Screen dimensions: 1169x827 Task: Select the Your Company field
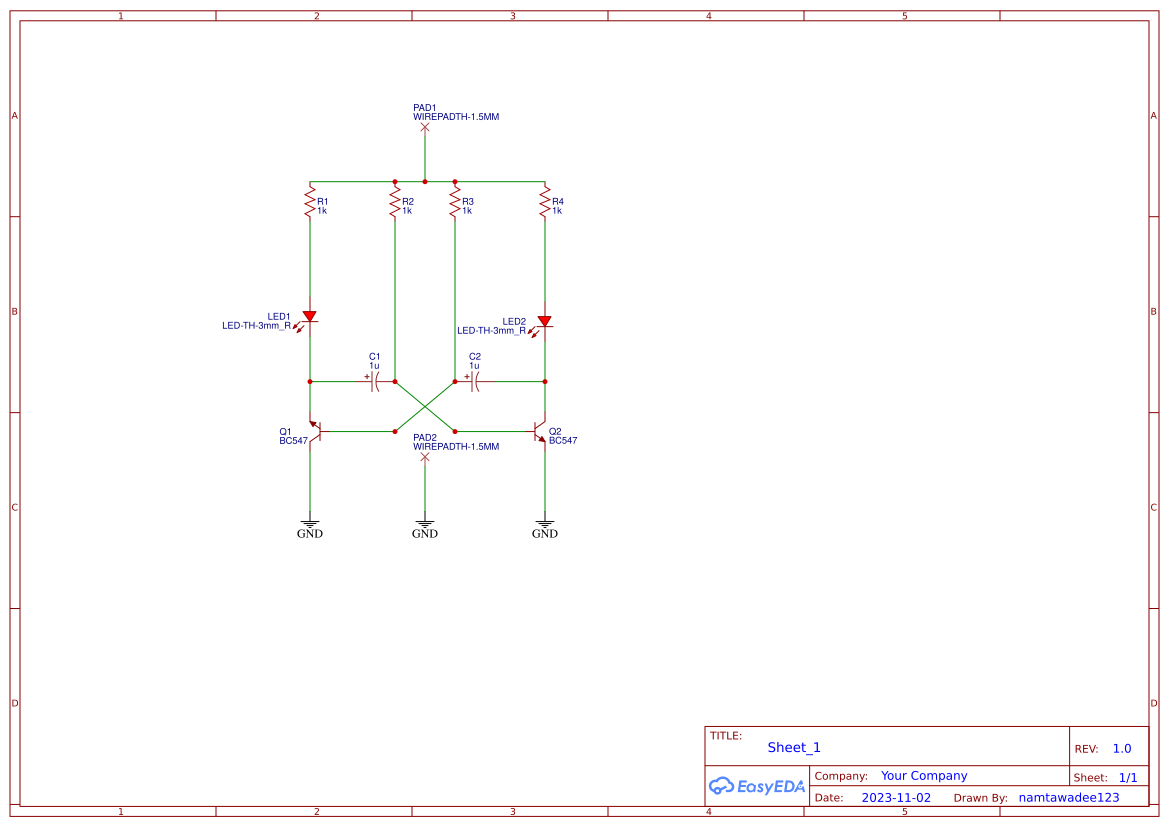point(922,775)
